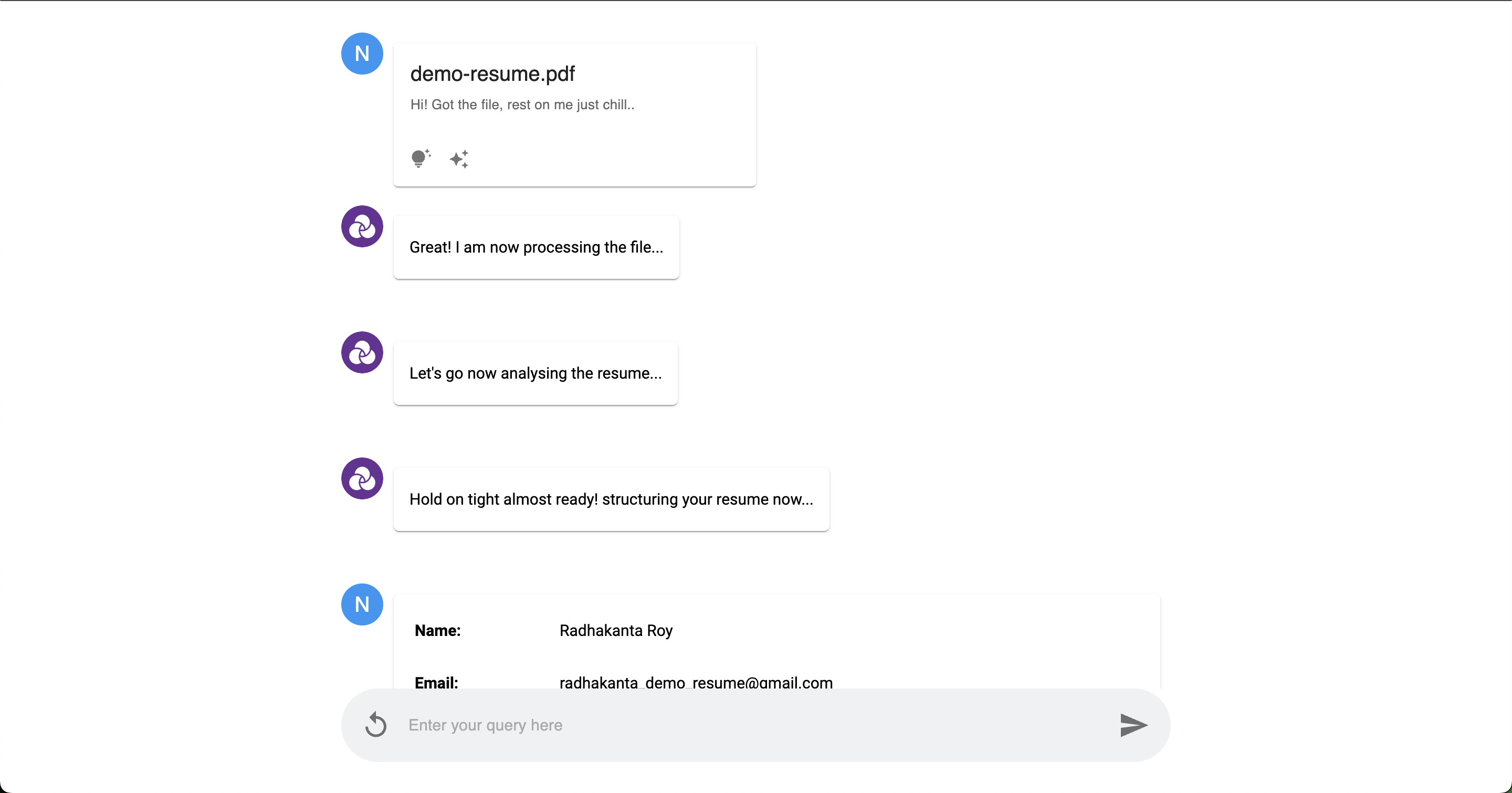This screenshot has width=1512, height=793.
Task: Focus the 'Enter your query here' field
Action: click(x=757, y=725)
